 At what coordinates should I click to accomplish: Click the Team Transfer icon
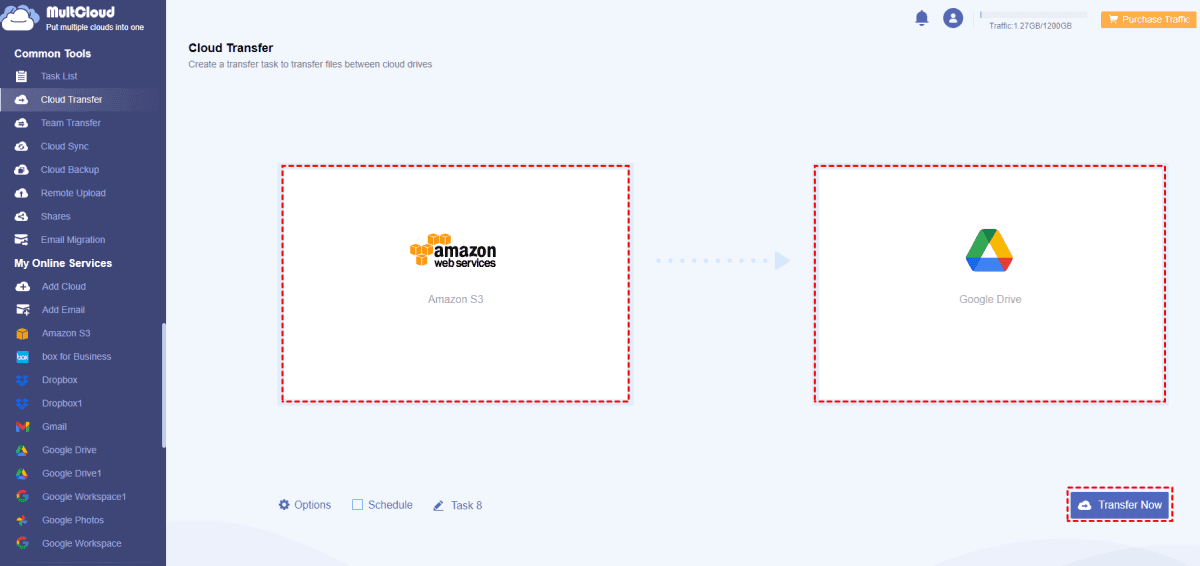click(x=21, y=123)
